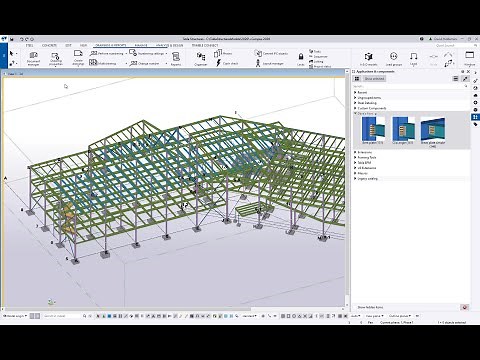
Task: Open Drawing properties tool
Action: pyautogui.click(x=56, y=58)
